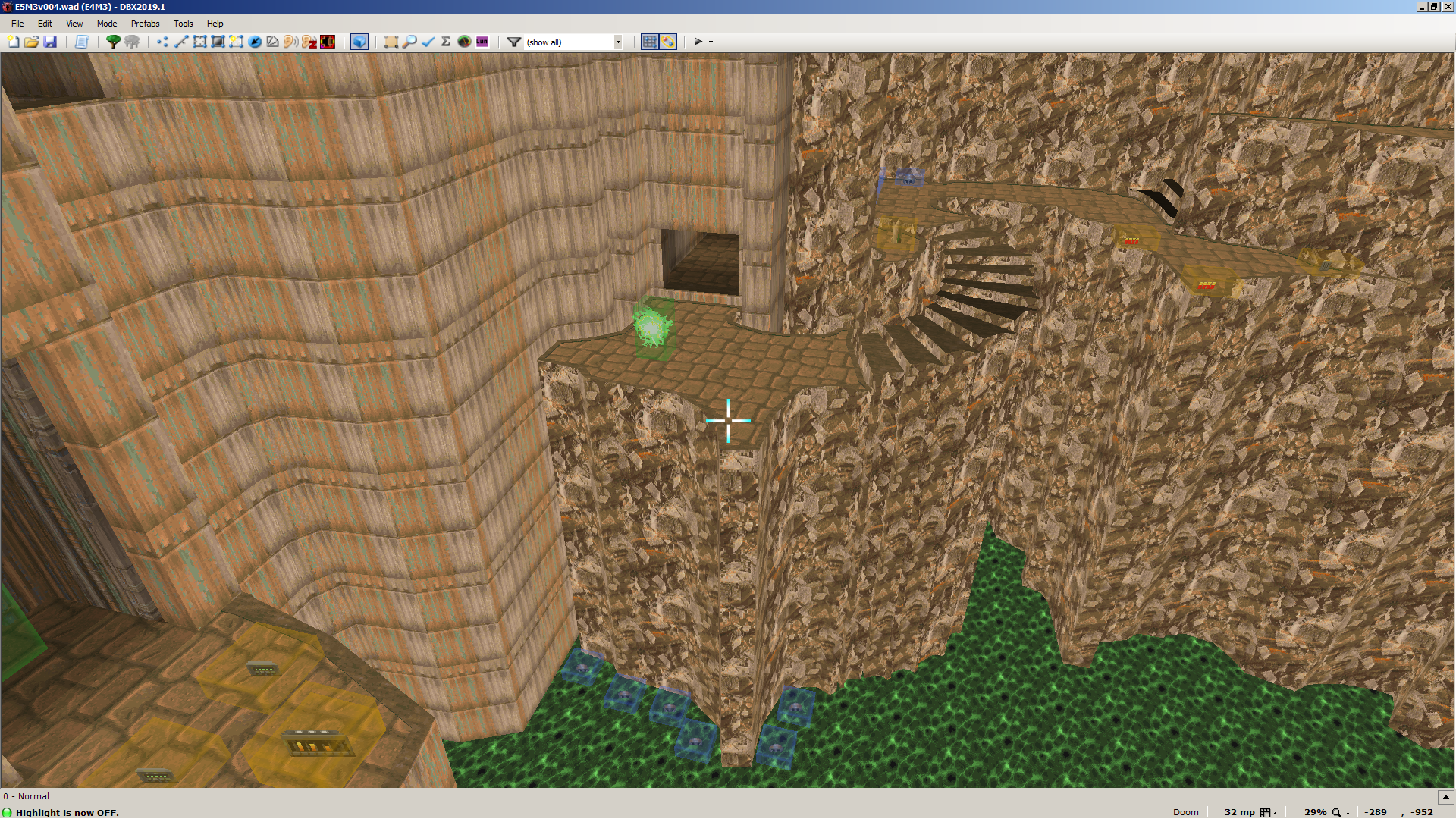1456x819 pixels.
Task: Toggle snap to grid button
Action: coord(649,42)
